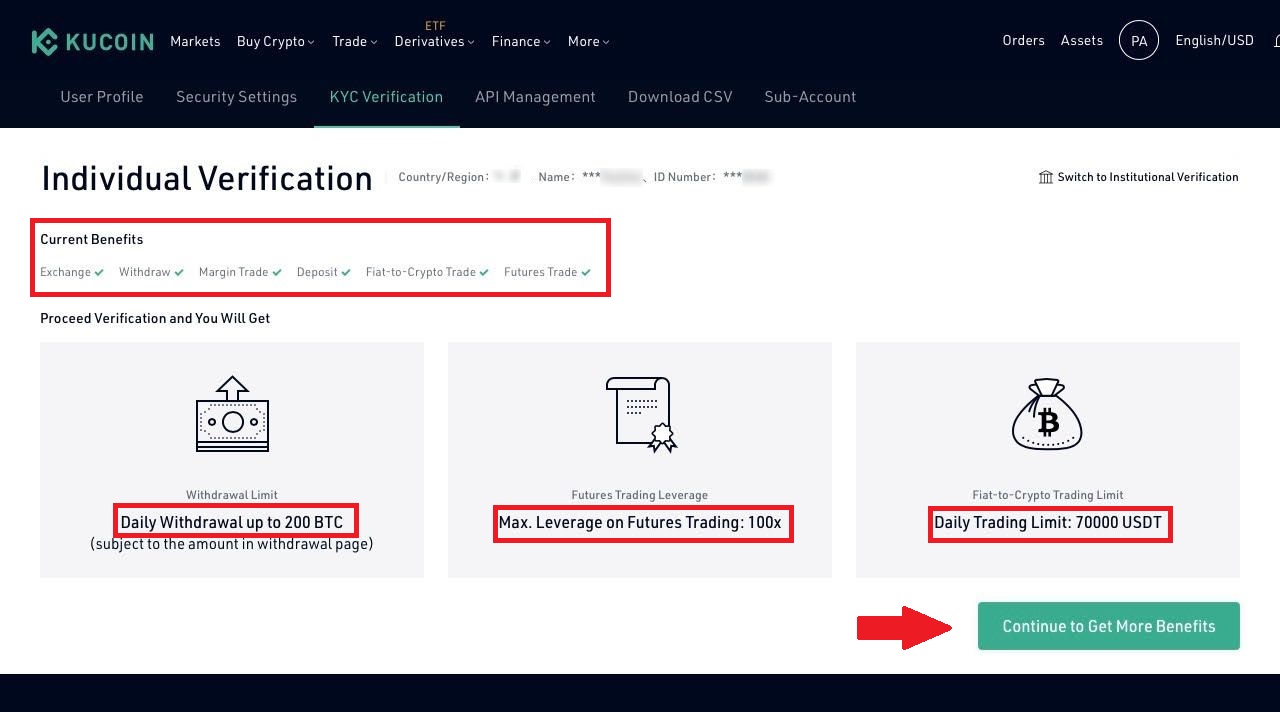Click Continue to Get More Benefits

coord(1108,626)
